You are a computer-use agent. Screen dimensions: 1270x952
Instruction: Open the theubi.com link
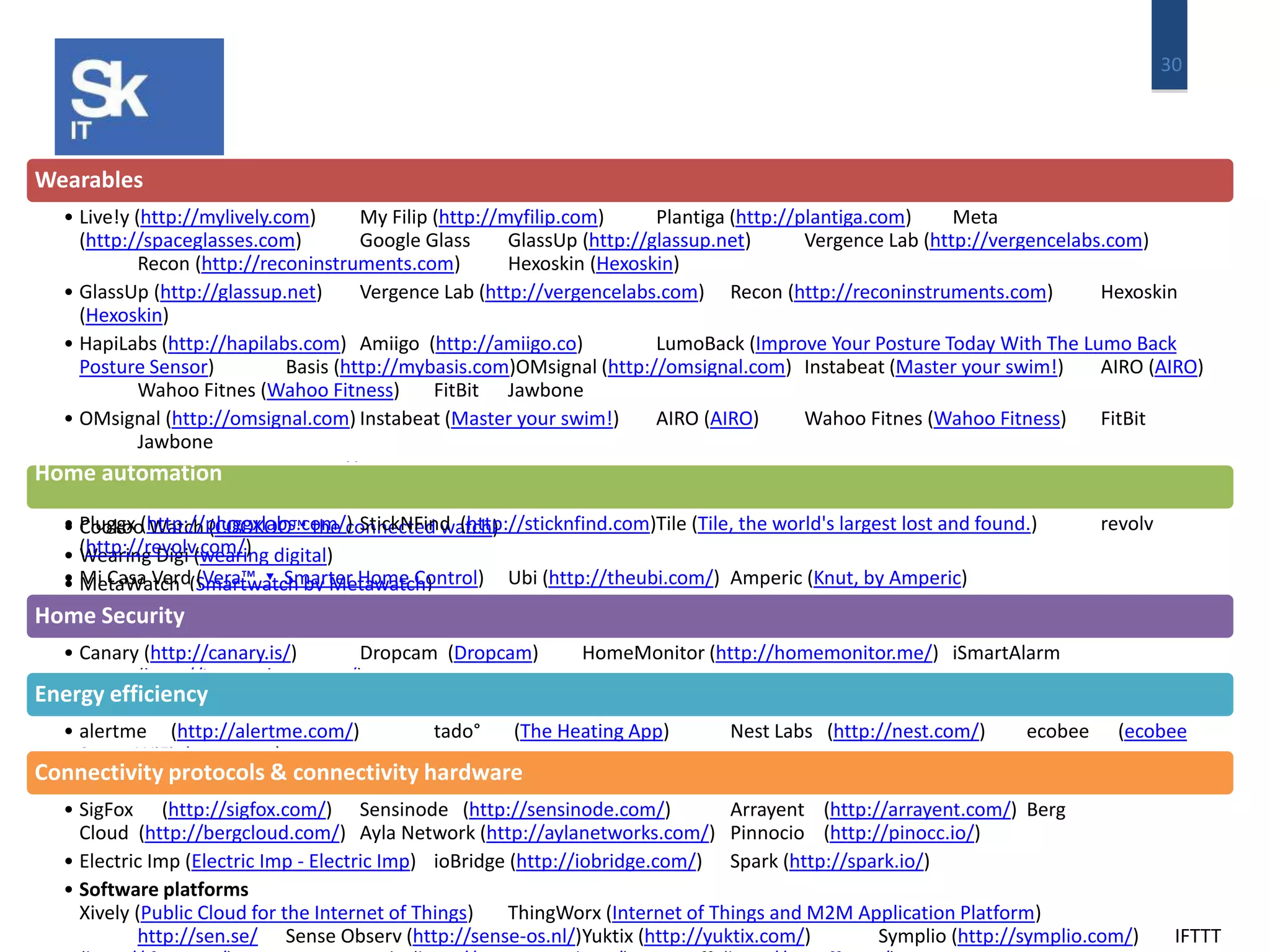coord(631,578)
